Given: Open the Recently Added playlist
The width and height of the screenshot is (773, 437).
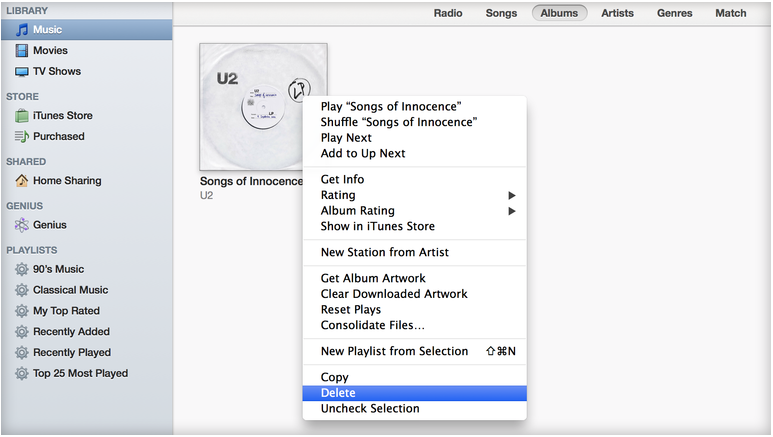Looking at the screenshot, I should pyautogui.click(x=71, y=332).
